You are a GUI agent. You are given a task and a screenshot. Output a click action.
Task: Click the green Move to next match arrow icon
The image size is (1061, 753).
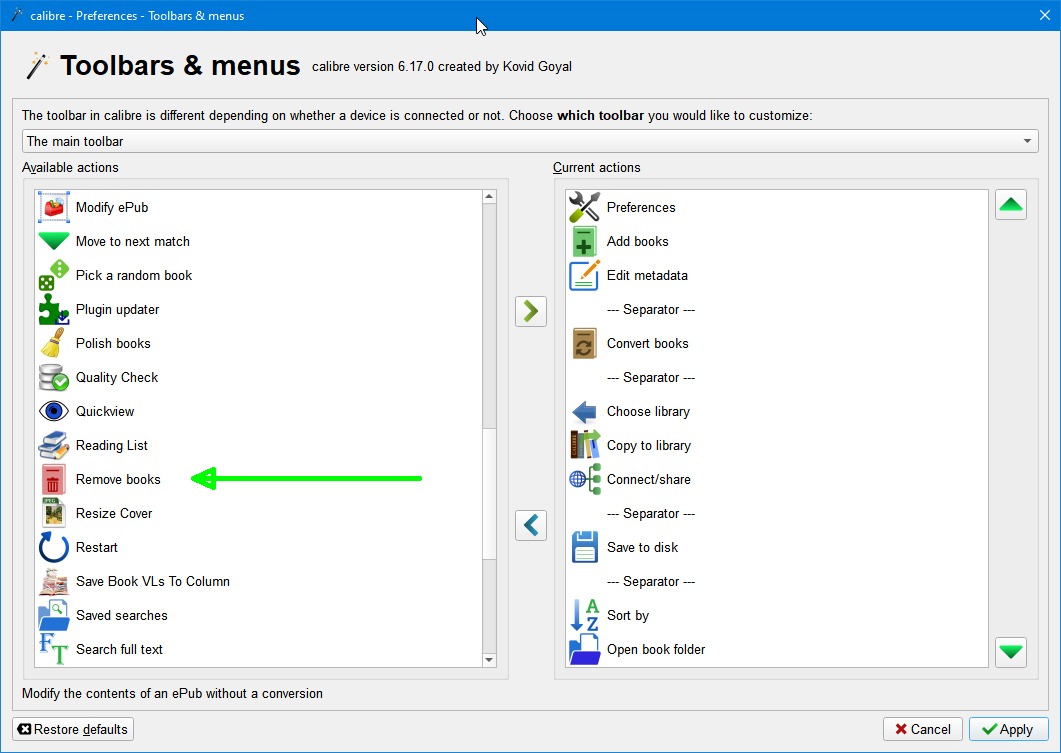tap(53, 241)
